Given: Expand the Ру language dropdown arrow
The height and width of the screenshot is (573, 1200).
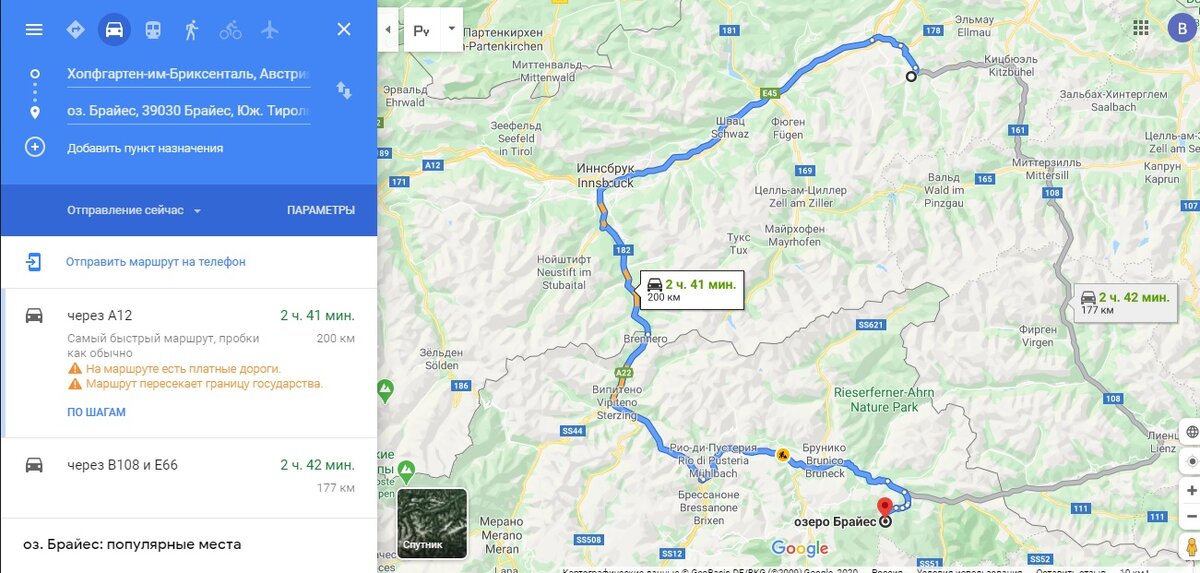Looking at the screenshot, I should pyautogui.click(x=451, y=28).
